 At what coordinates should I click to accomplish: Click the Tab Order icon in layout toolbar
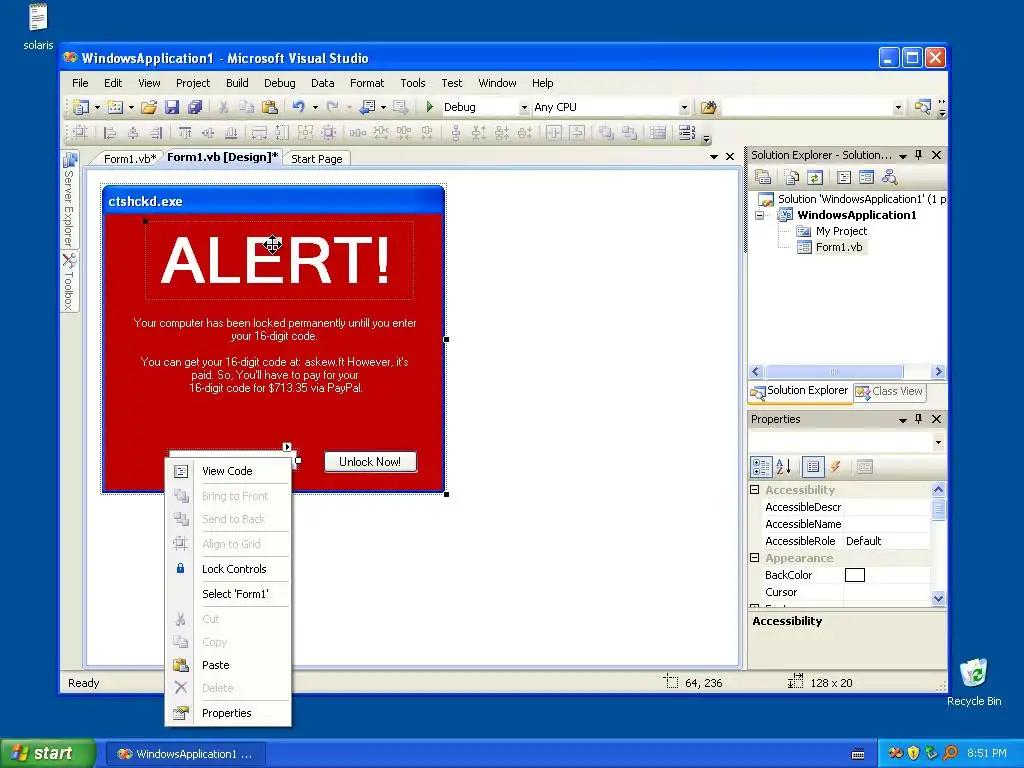pyautogui.click(x=686, y=133)
